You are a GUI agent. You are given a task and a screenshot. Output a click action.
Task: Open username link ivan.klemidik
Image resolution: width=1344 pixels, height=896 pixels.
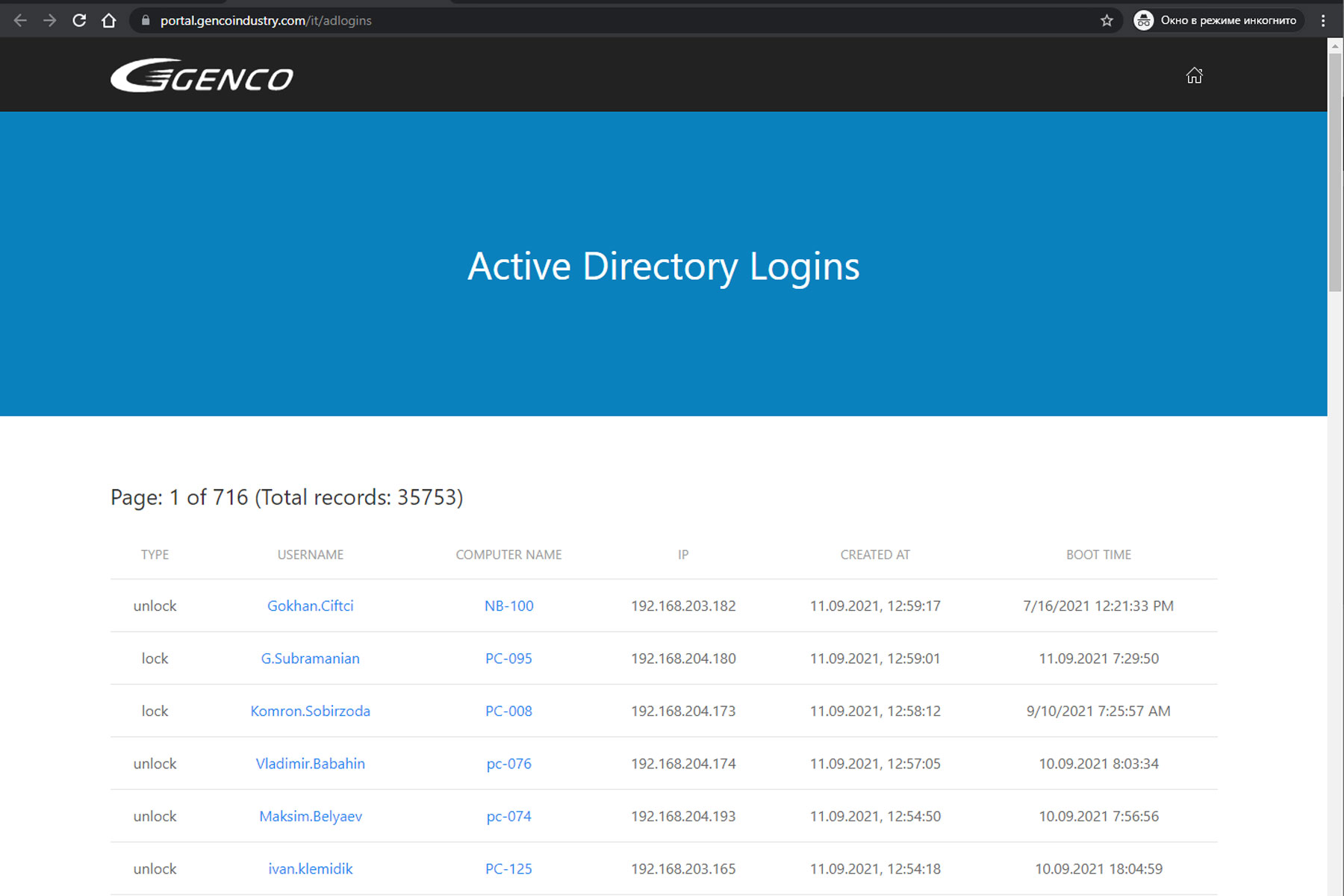click(310, 869)
